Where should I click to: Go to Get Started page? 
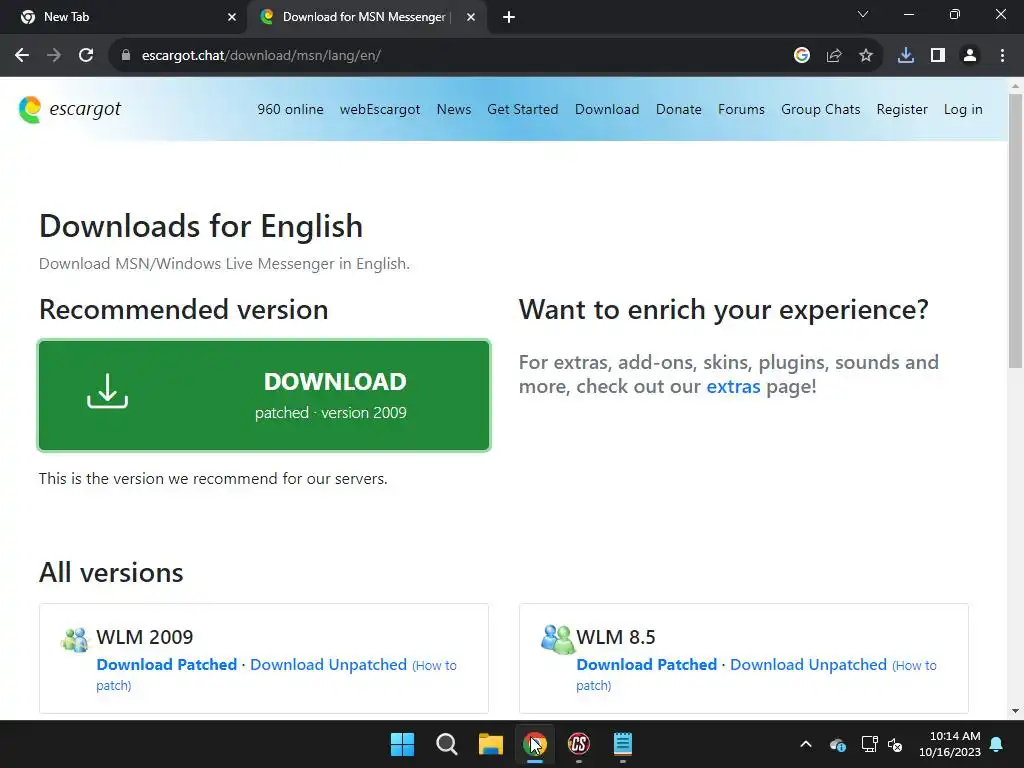point(522,109)
